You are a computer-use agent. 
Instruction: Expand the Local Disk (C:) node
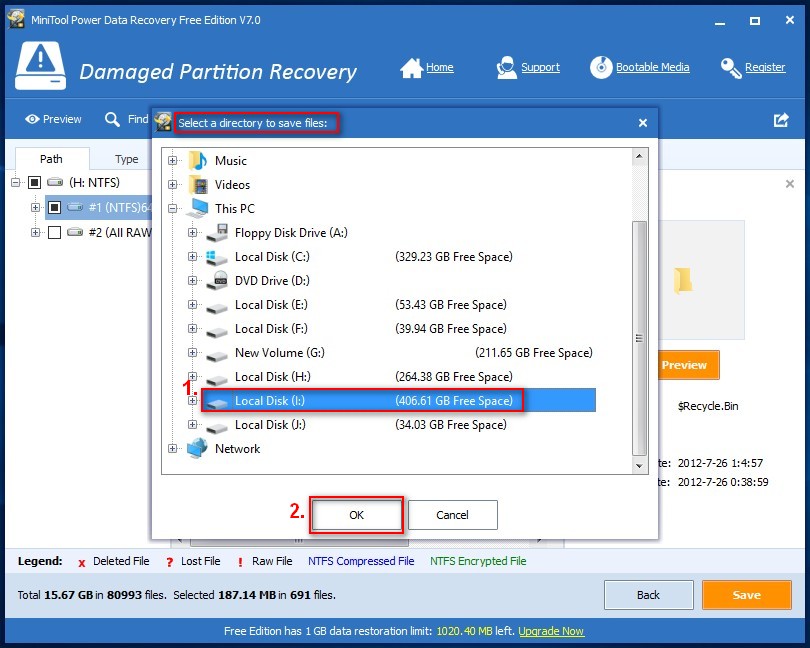193,257
